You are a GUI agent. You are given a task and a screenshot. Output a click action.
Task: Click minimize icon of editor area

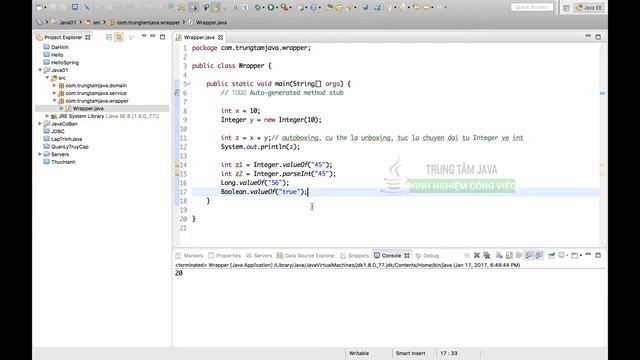click(x=588, y=37)
